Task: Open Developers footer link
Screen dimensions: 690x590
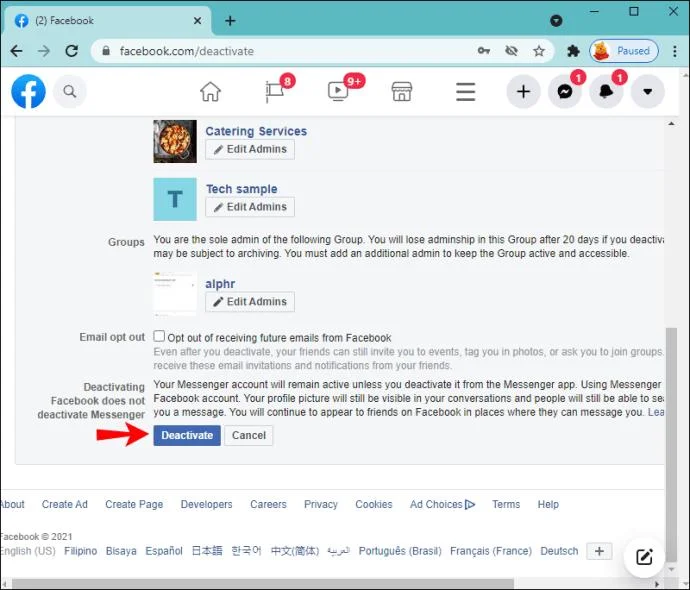Action: pos(206,504)
